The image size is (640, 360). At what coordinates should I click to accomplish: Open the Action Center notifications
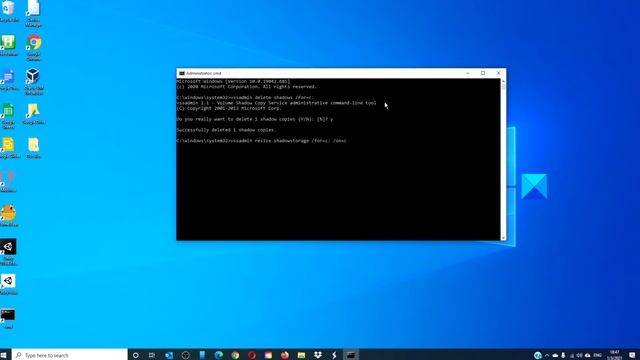tap(632, 355)
